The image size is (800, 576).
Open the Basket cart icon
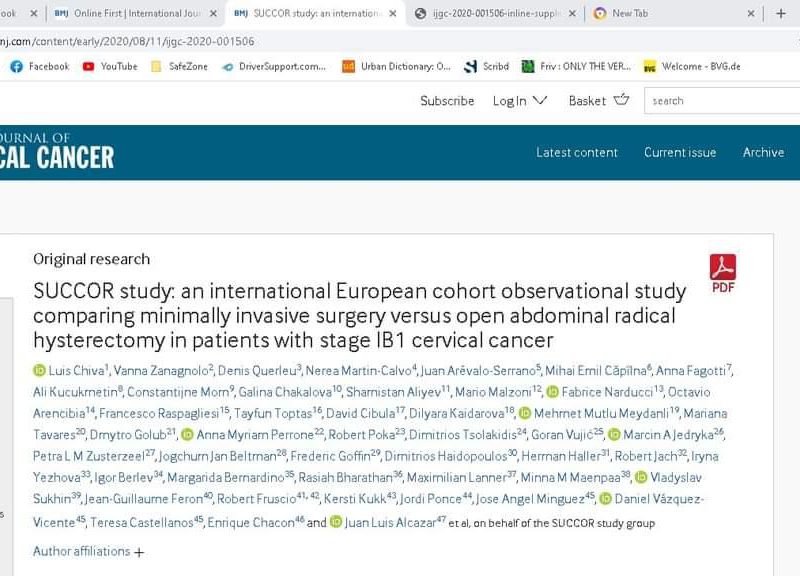[x=621, y=100]
